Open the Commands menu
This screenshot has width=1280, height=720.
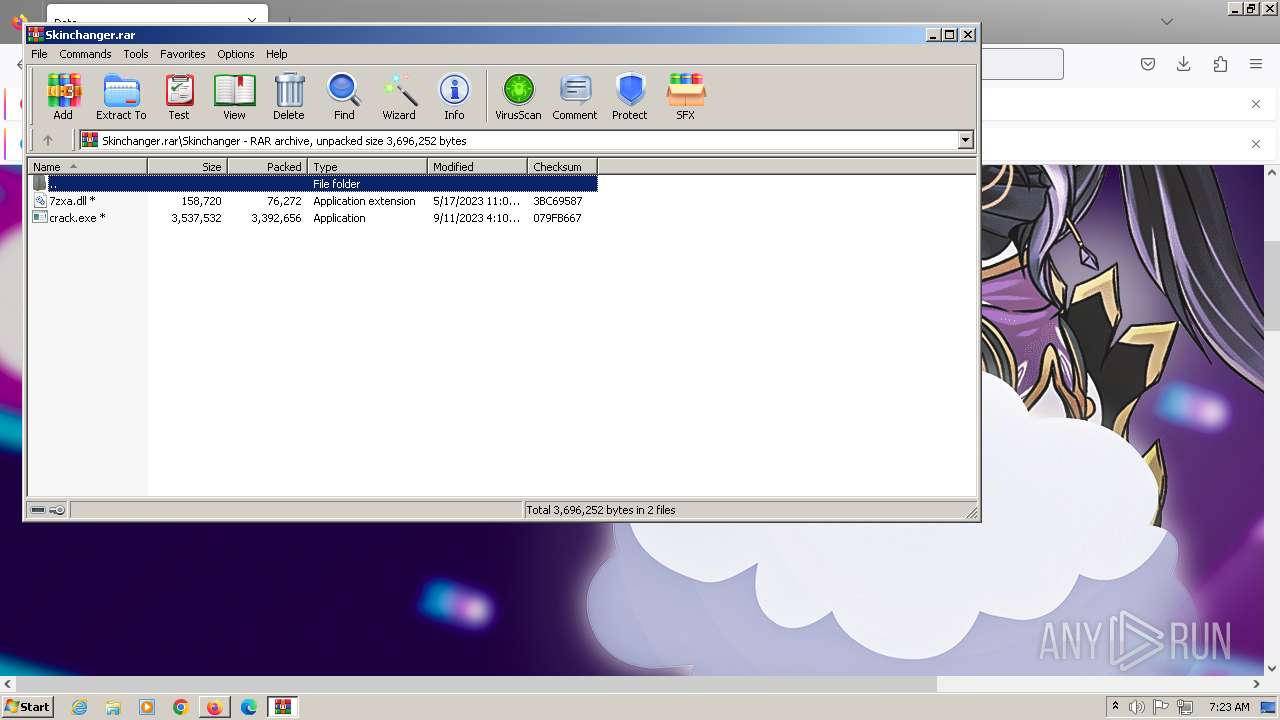[85, 54]
